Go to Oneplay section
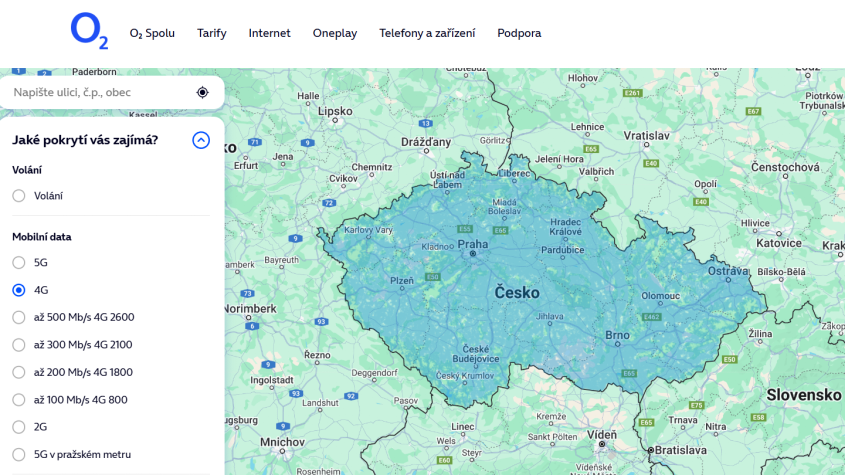 tap(335, 33)
